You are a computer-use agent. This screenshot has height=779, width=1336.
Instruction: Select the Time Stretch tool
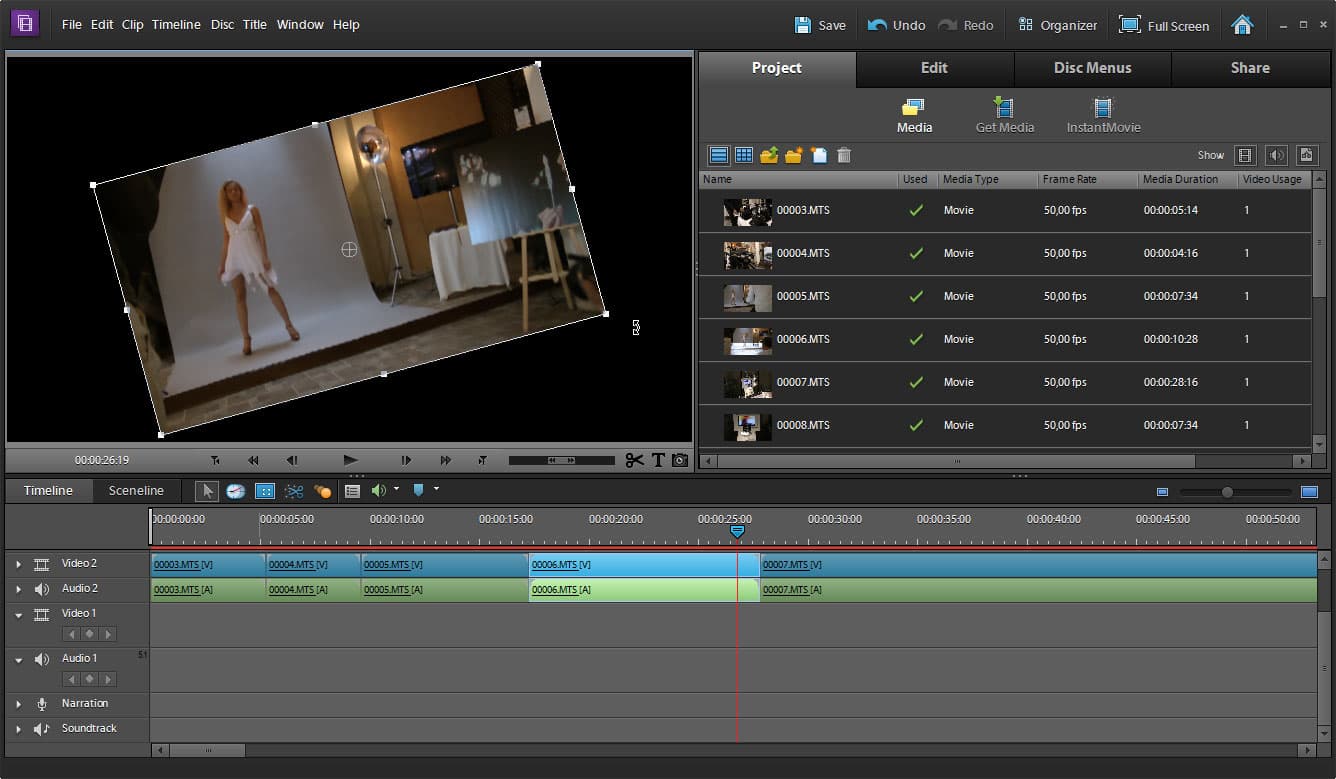235,491
